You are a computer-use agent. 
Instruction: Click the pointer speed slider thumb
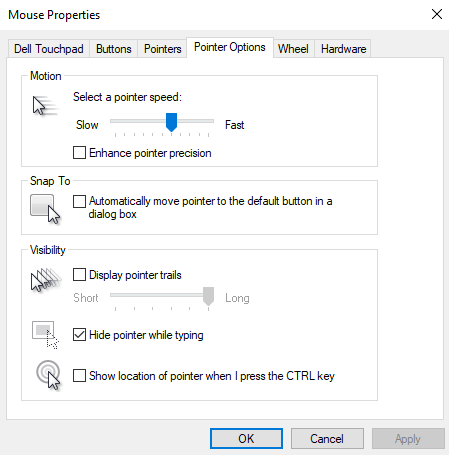tap(171, 122)
